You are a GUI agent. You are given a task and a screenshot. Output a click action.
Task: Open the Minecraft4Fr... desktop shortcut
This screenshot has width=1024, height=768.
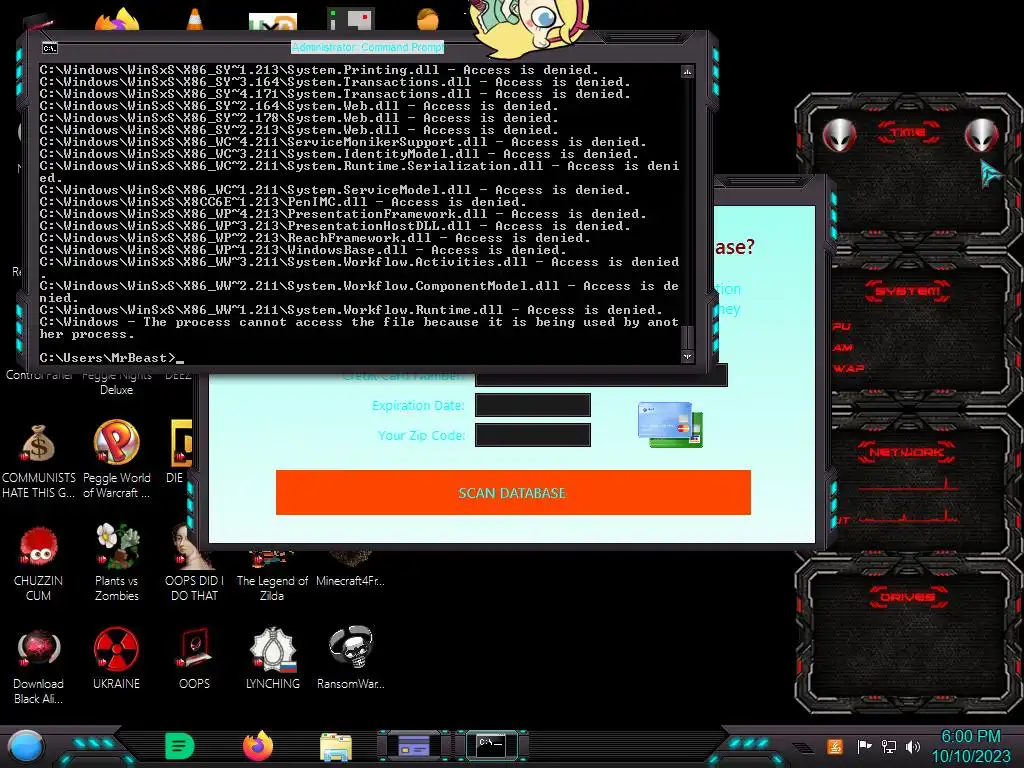point(351,569)
